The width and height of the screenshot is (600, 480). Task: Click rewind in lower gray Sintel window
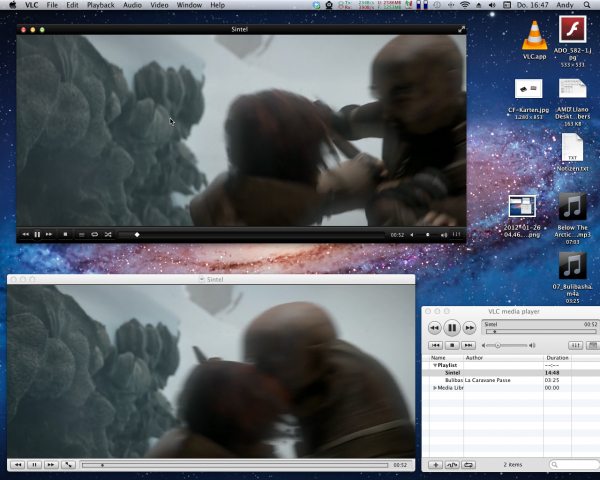[x=18, y=465]
